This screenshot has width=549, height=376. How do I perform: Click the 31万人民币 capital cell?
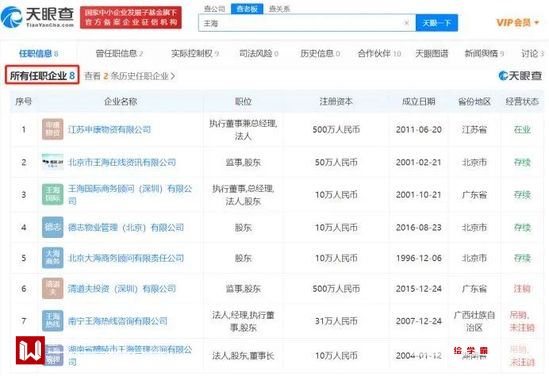(336, 321)
